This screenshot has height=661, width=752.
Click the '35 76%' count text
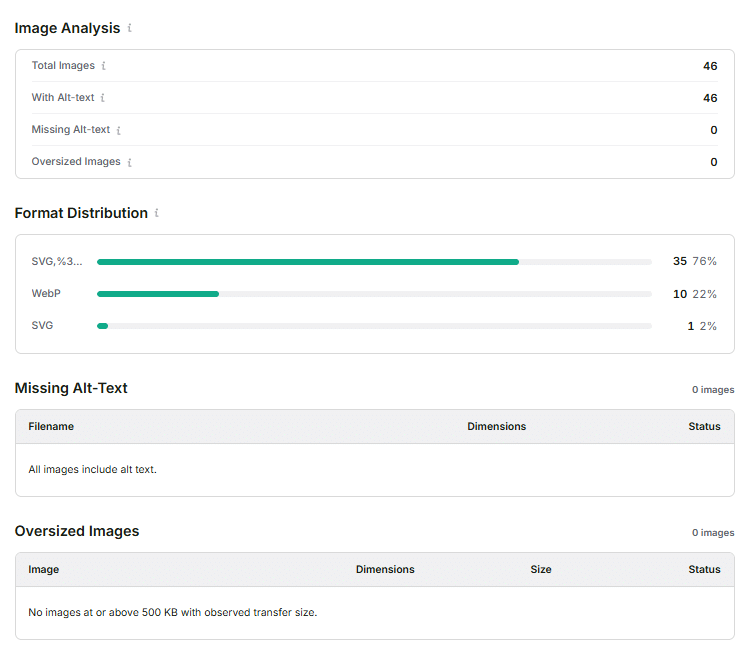[x=694, y=261]
